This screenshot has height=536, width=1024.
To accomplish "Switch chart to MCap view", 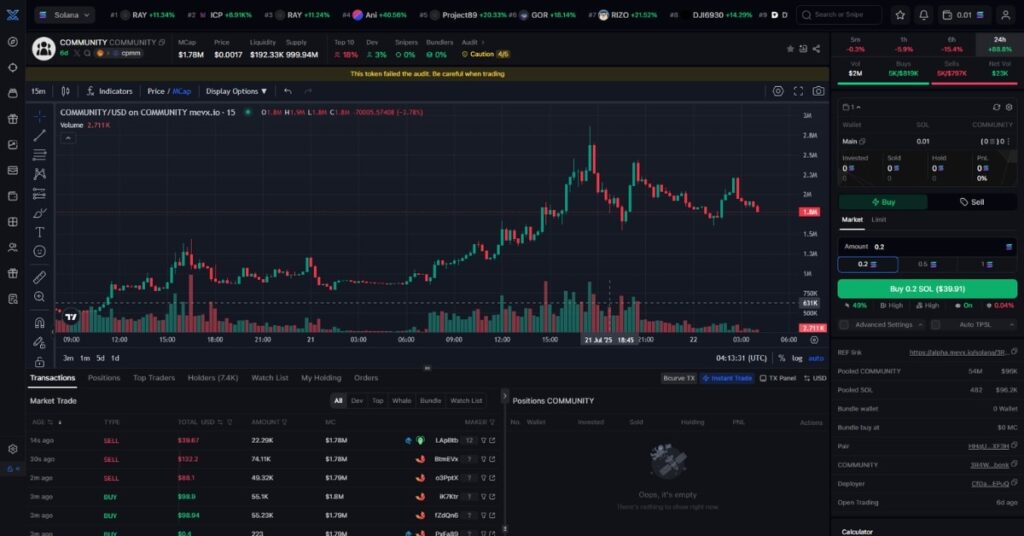I will pyautogui.click(x=182, y=91).
